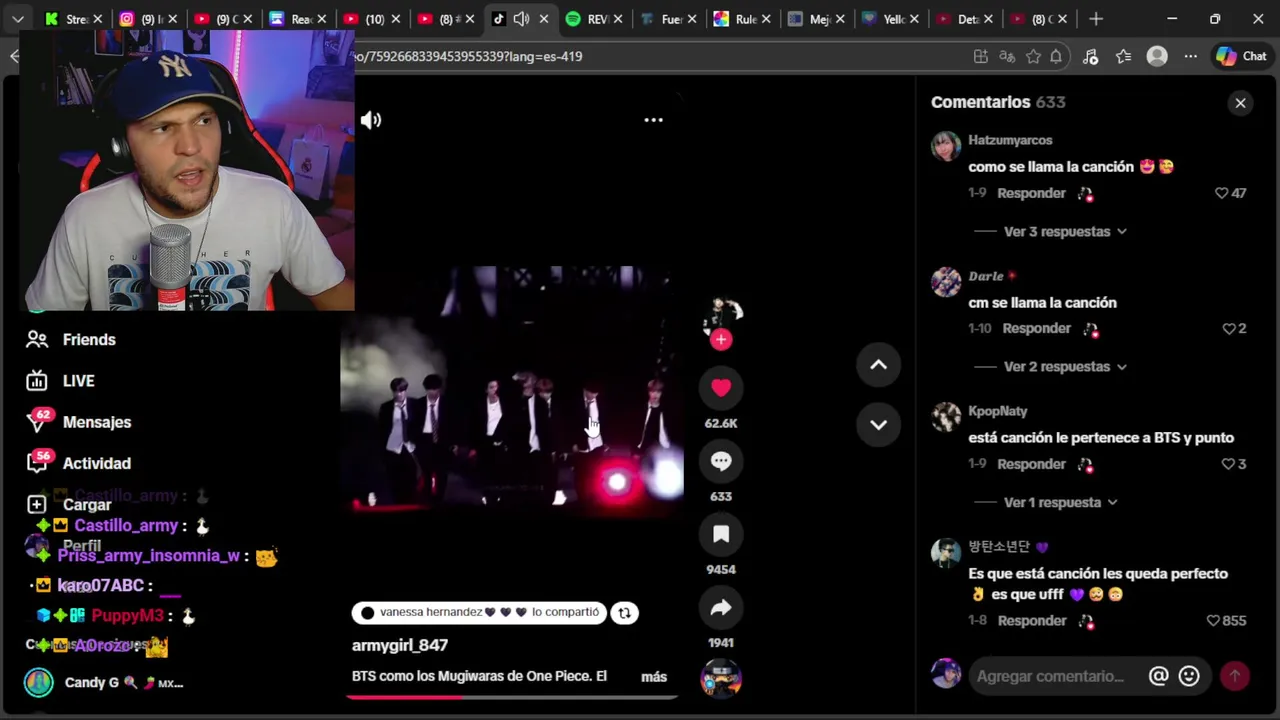Reply to Darle's comment with Responder
The width and height of the screenshot is (1280, 720).
[1036, 329]
